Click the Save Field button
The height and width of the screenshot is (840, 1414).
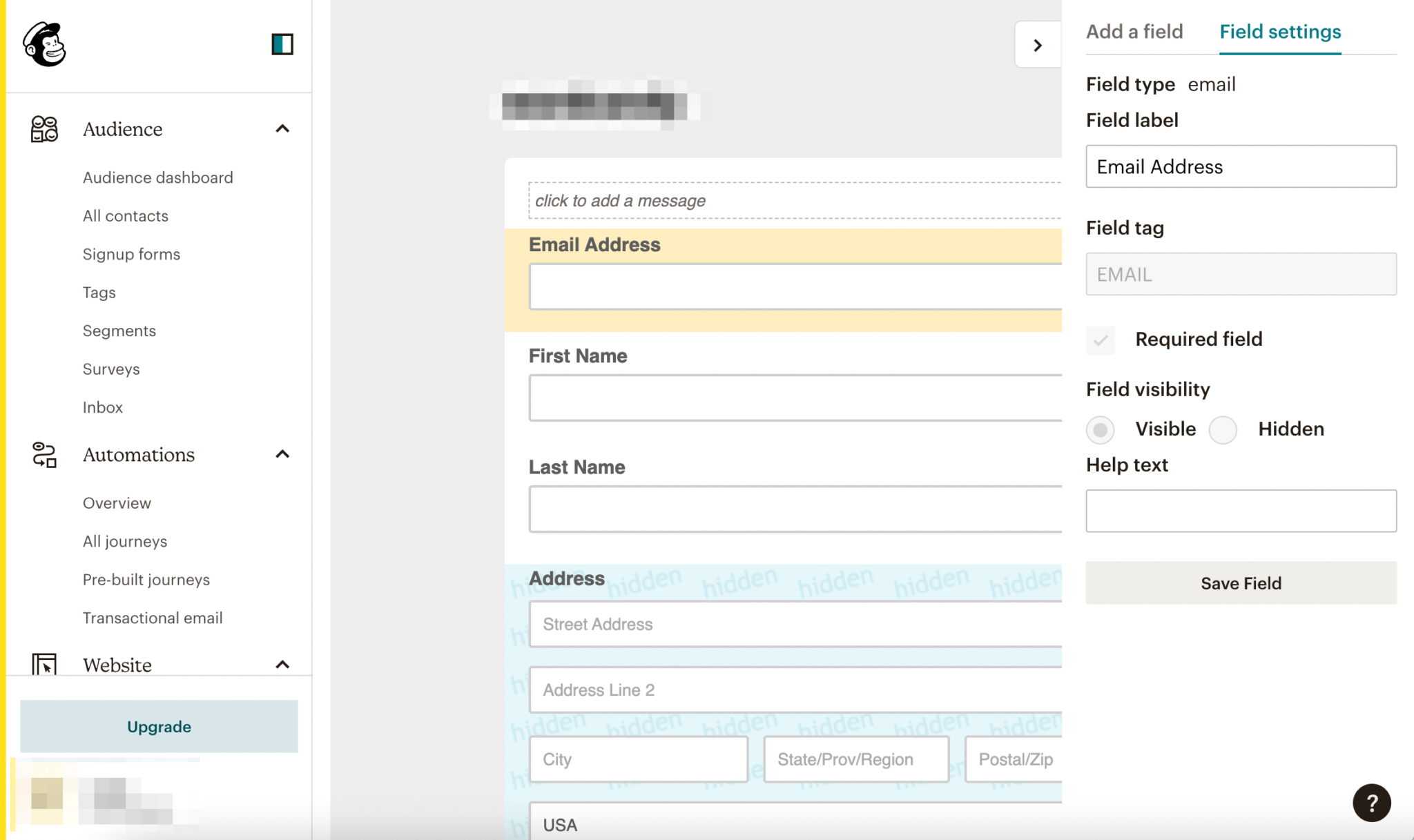(x=1240, y=583)
